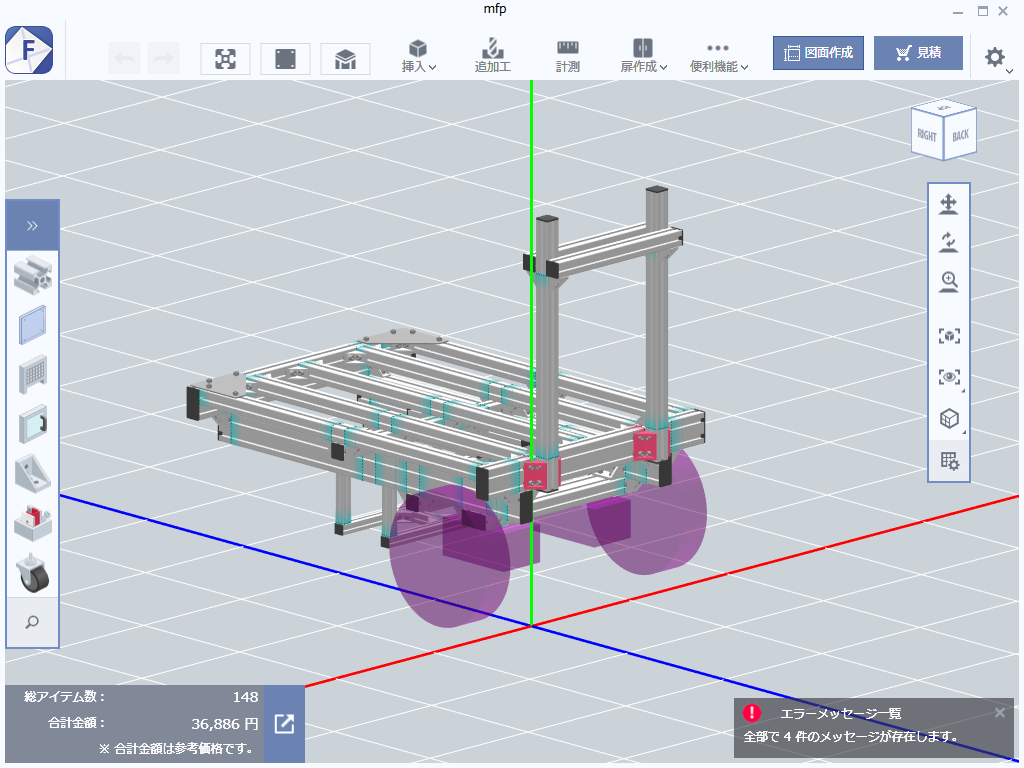Expand the 扉作成 dropdown

[x=643, y=56]
